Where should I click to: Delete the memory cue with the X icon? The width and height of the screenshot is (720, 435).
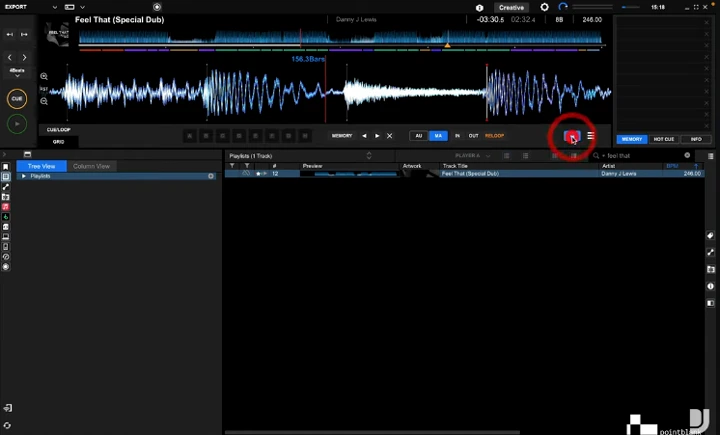[x=390, y=136]
